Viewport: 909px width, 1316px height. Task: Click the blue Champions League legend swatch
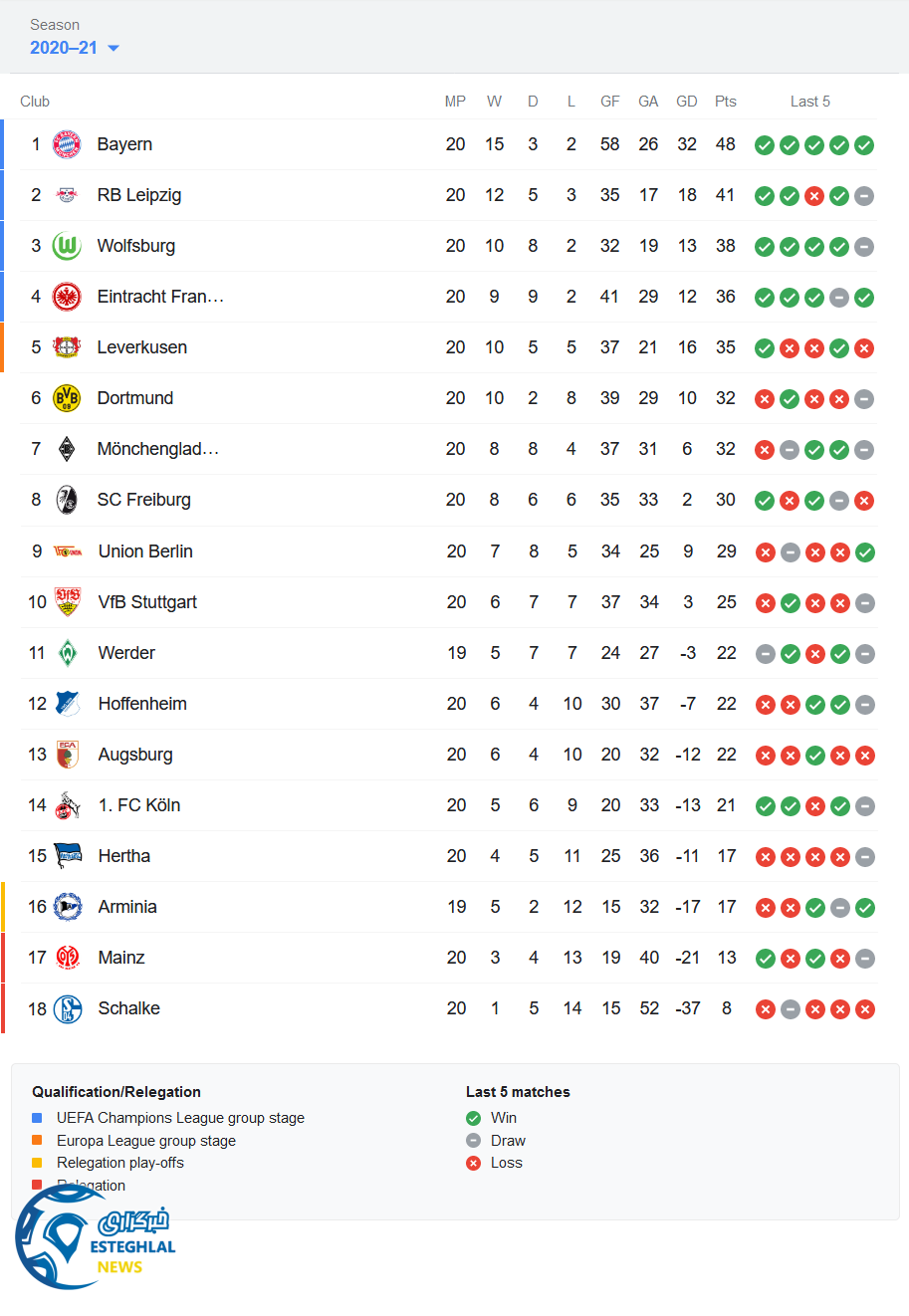point(37,1118)
